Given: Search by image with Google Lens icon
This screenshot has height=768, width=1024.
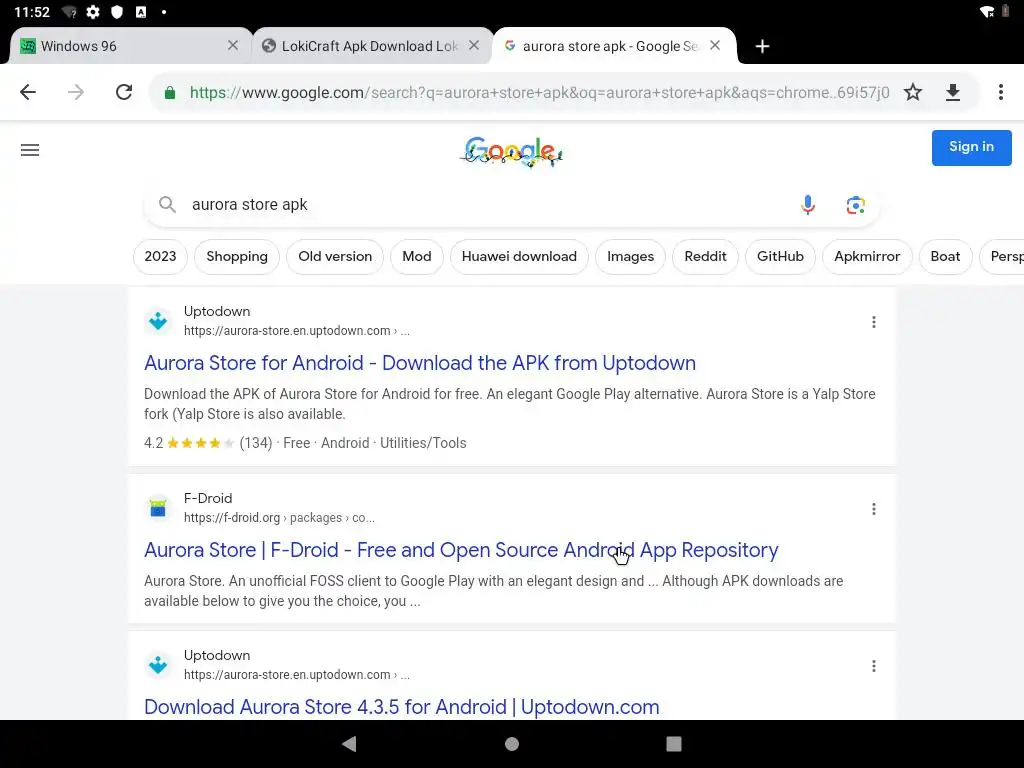Looking at the screenshot, I should click(856, 205).
